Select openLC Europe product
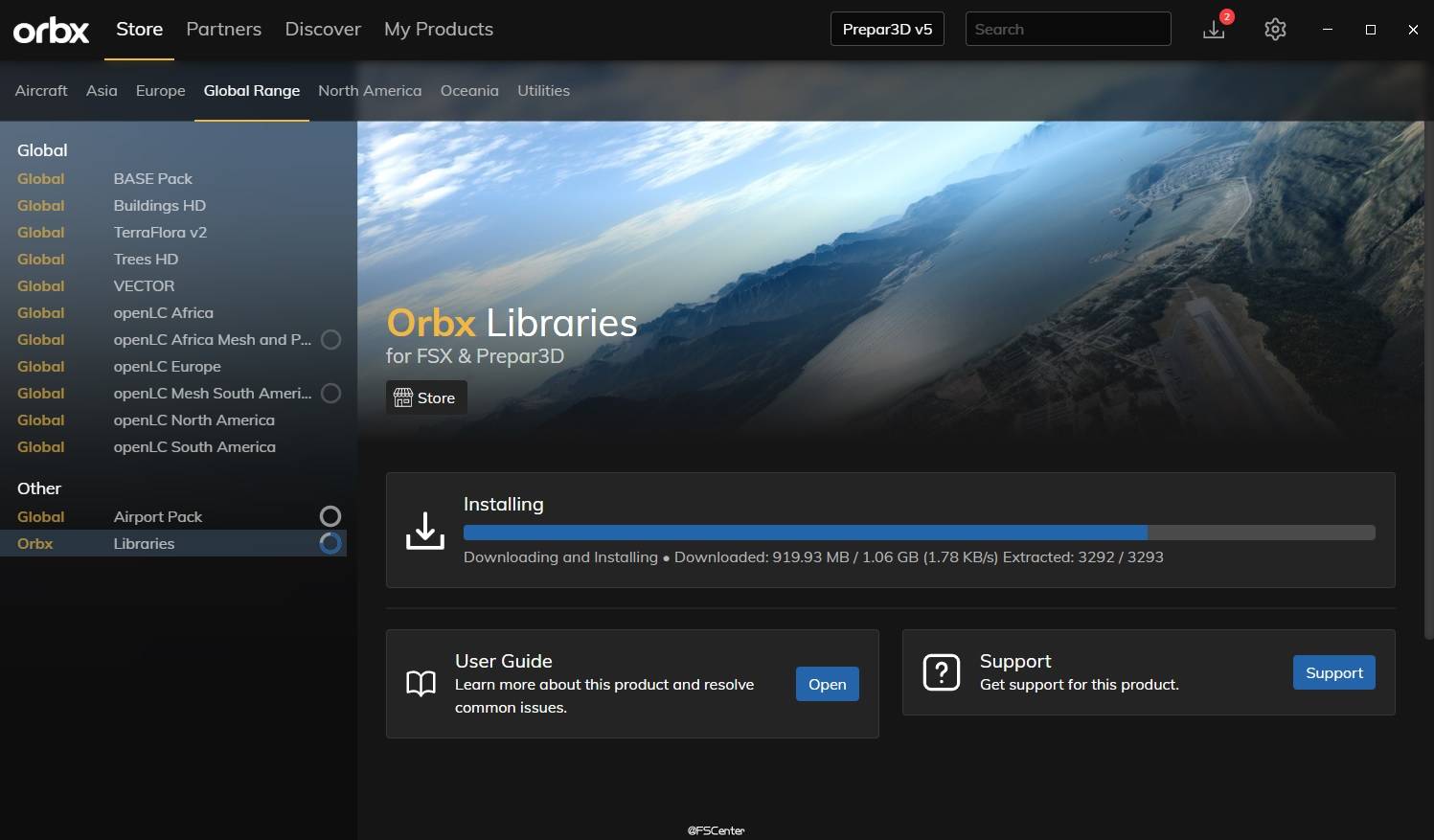Viewport: 1434px width, 840px height. point(172,366)
